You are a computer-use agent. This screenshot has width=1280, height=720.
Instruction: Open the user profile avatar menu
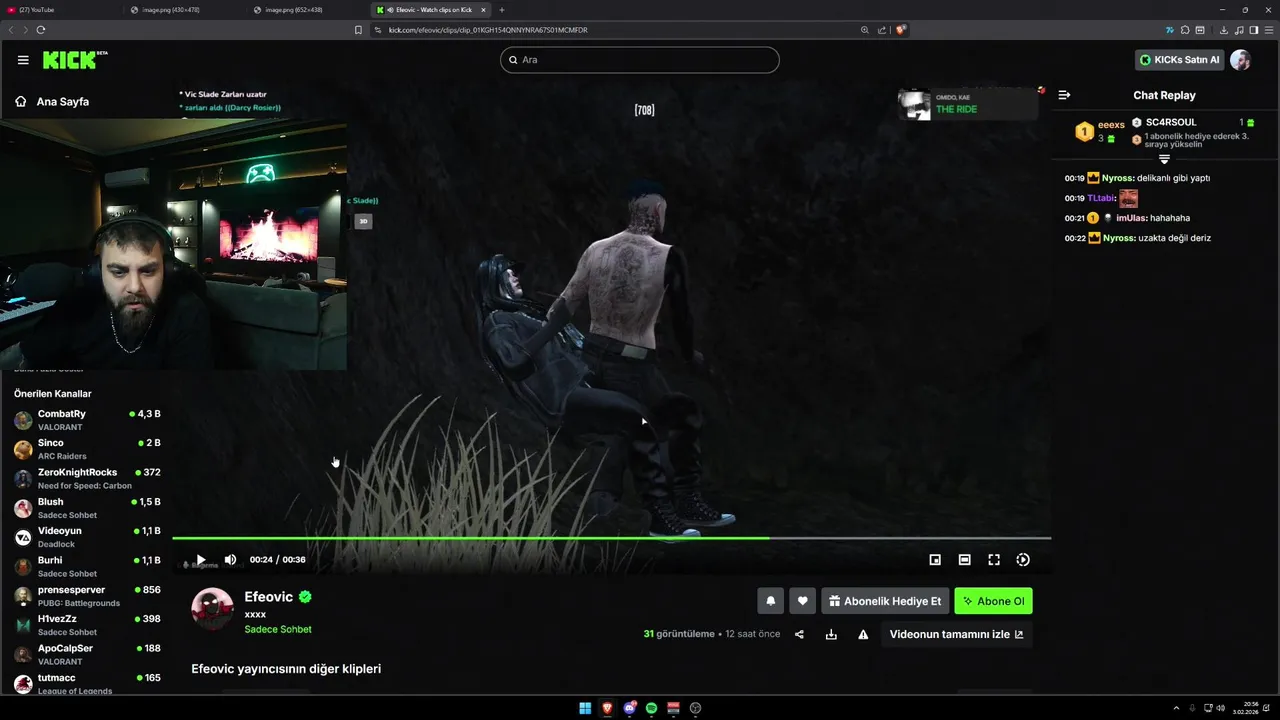pos(1240,60)
